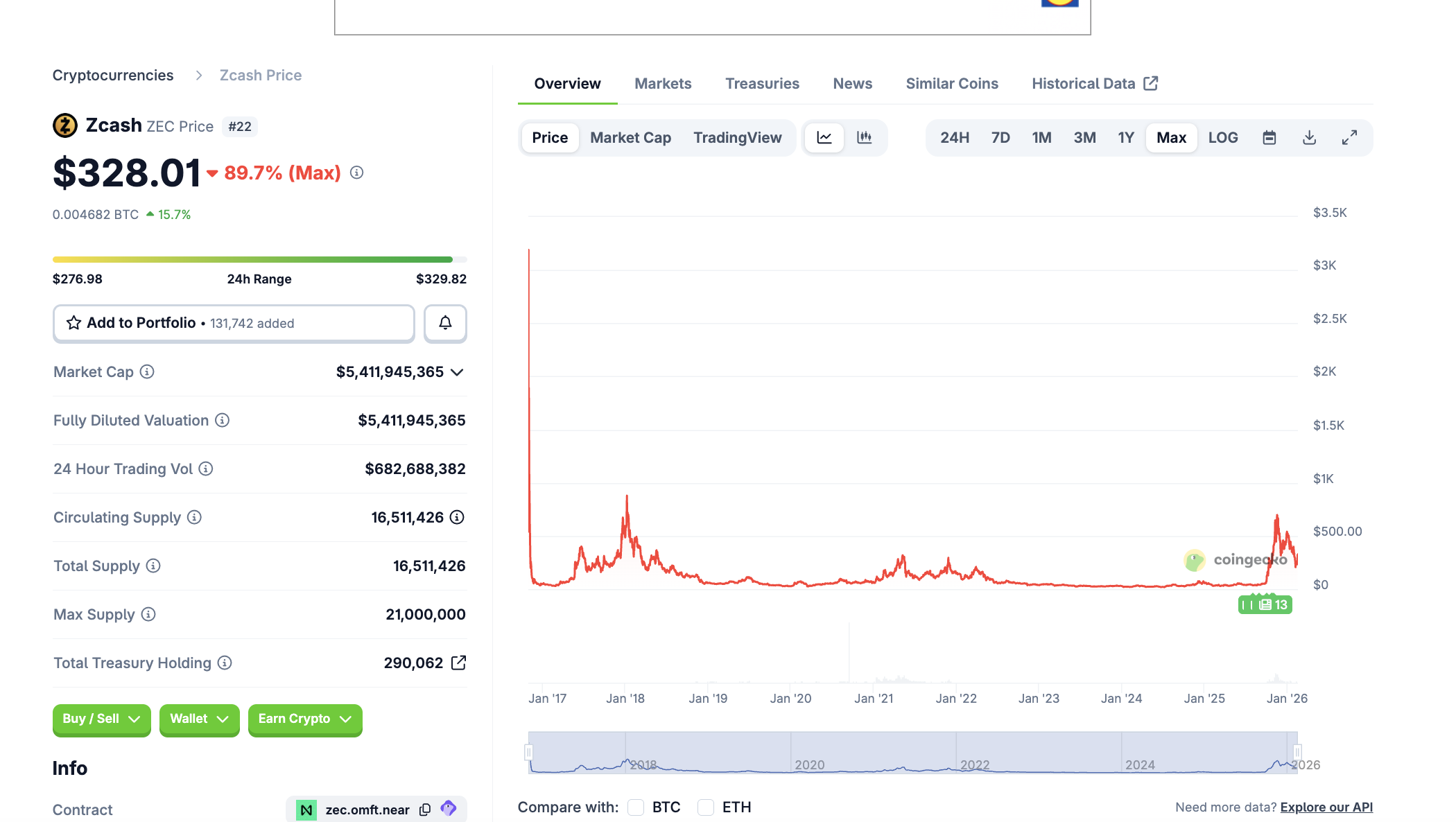The height and width of the screenshot is (822, 1456).
Task: Expand Market Cap details chevron
Action: click(x=457, y=372)
